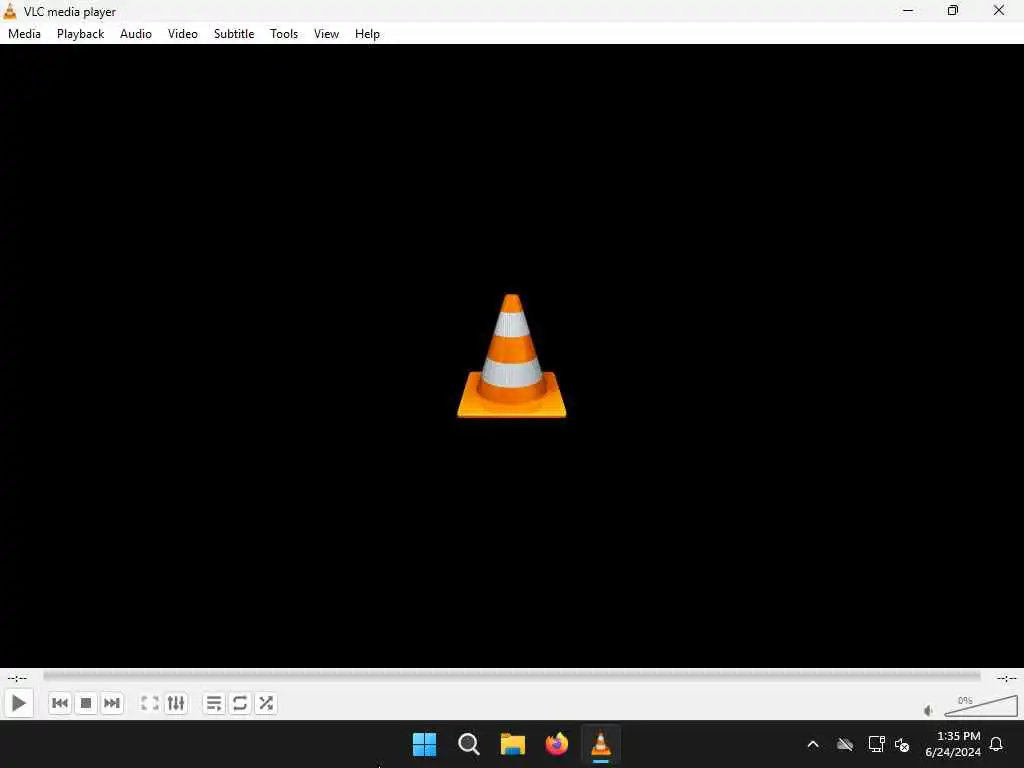The width and height of the screenshot is (1024, 768).
Task: Minimize the VLC window
Action: (908, 10)
